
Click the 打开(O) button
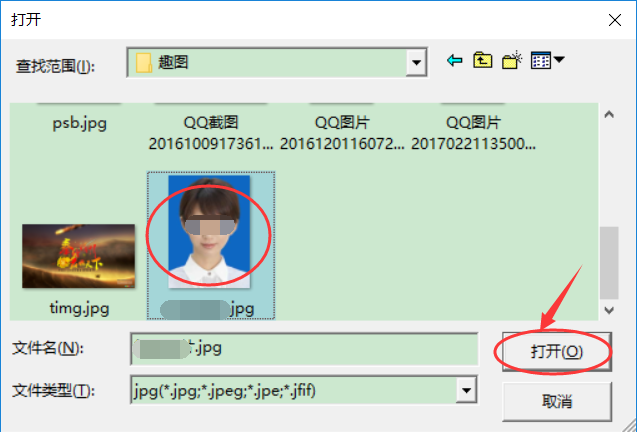[557, 352]
